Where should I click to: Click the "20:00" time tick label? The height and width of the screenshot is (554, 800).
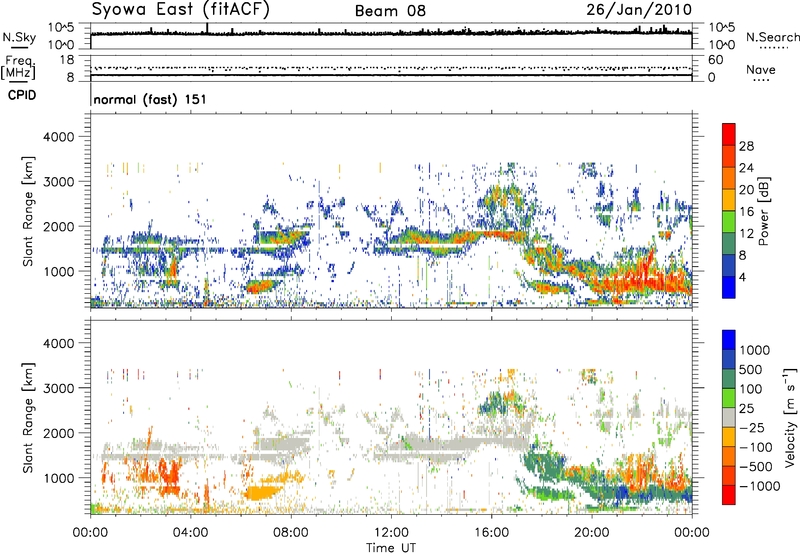click(592, 533)
